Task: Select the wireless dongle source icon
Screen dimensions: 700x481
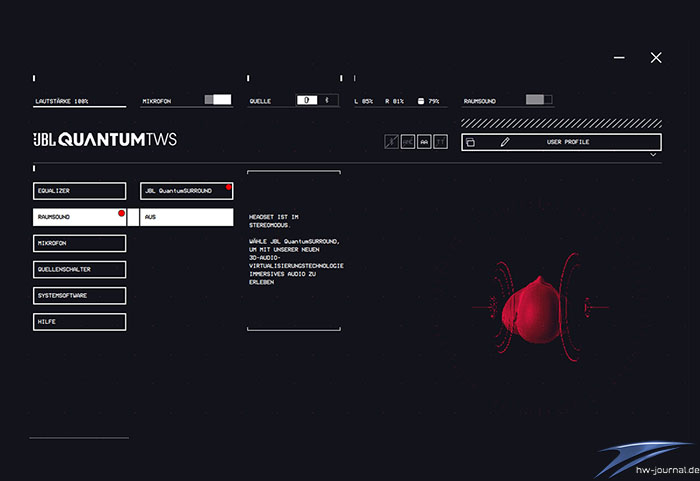Action: tap(307, 100)
